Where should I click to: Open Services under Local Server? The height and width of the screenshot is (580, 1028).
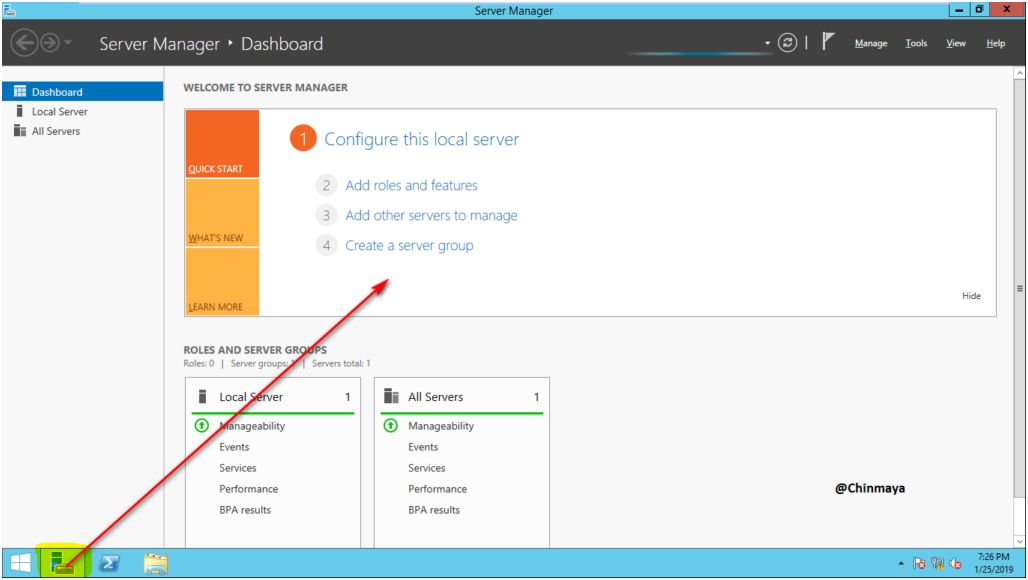(x=237, y=468)
